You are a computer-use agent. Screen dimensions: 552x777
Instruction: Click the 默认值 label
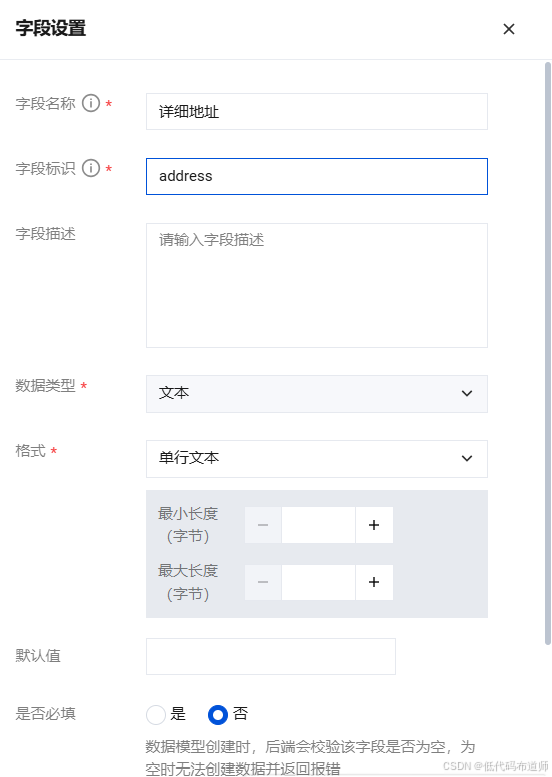[38, 655]
